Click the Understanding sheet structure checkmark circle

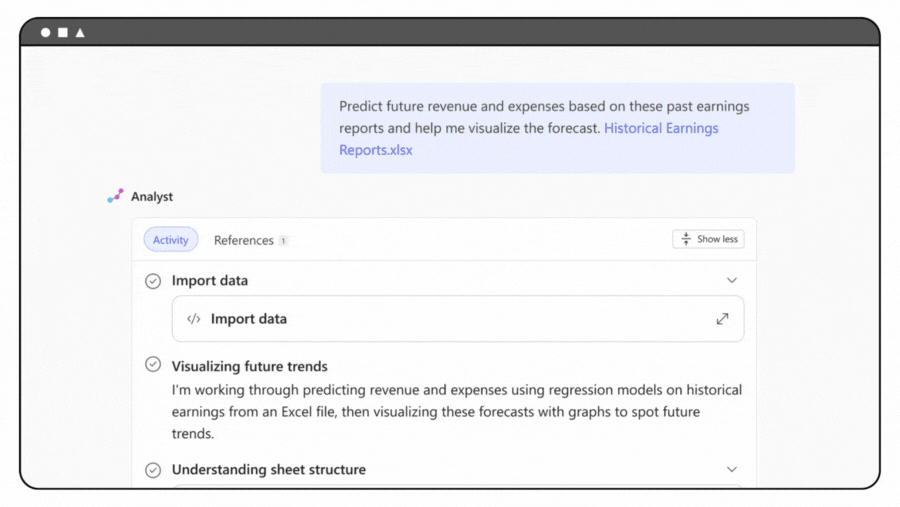click(153, 470)
